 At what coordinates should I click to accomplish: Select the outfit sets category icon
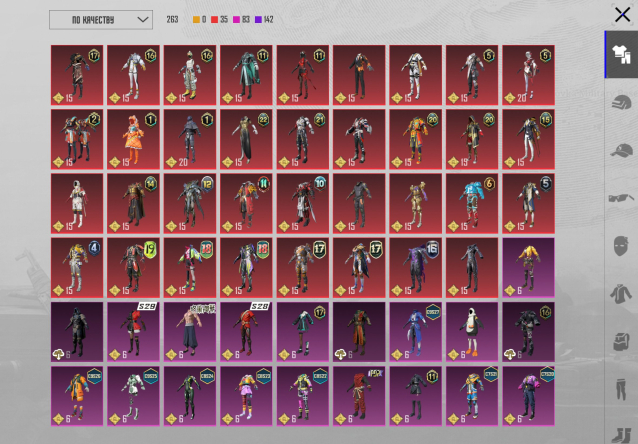pos(620,54)
